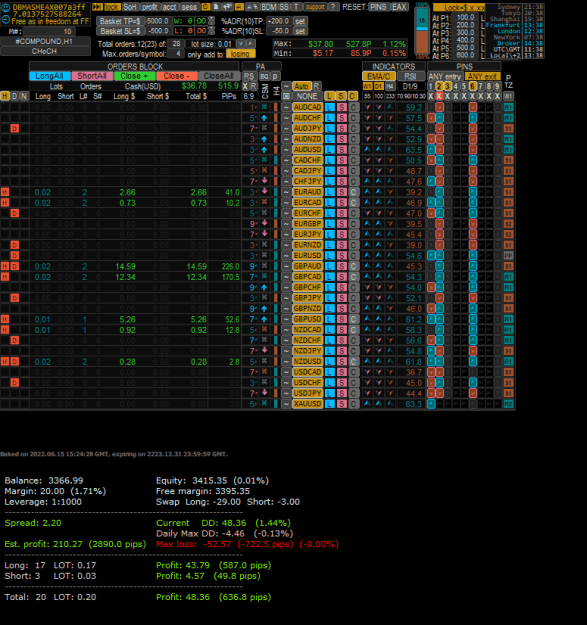This screenshot has height=625, width=587.
Task: Toggle pin 6 in the PINS header
Action: pos(473,86)
